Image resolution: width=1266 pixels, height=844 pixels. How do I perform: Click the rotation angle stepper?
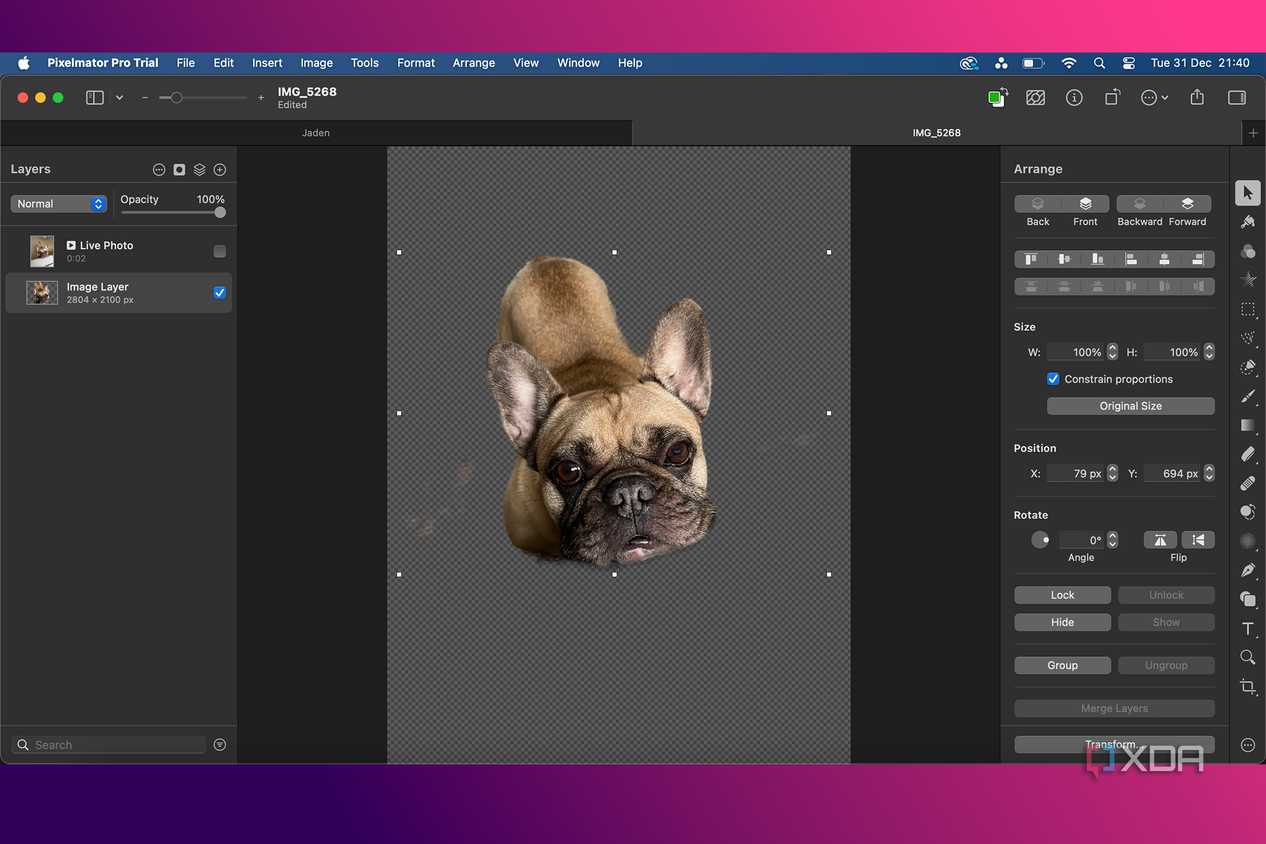1112,540
